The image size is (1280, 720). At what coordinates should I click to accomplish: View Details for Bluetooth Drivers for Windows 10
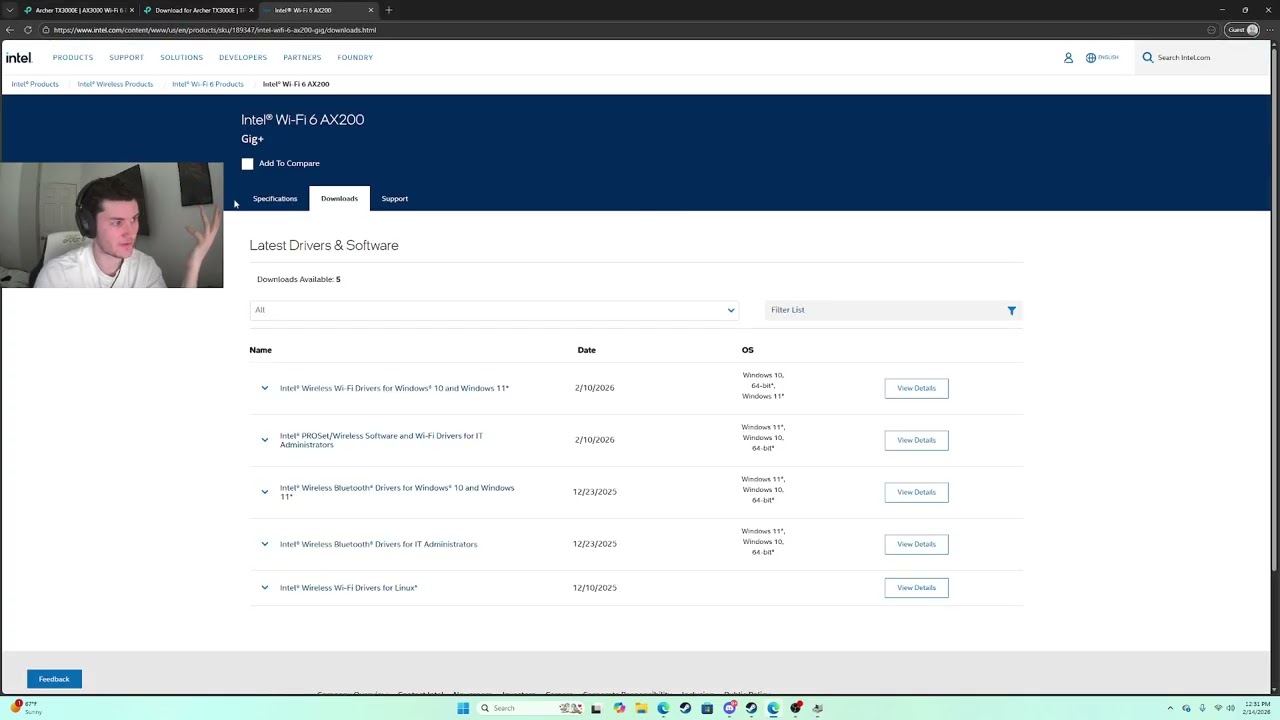(916, 492)
